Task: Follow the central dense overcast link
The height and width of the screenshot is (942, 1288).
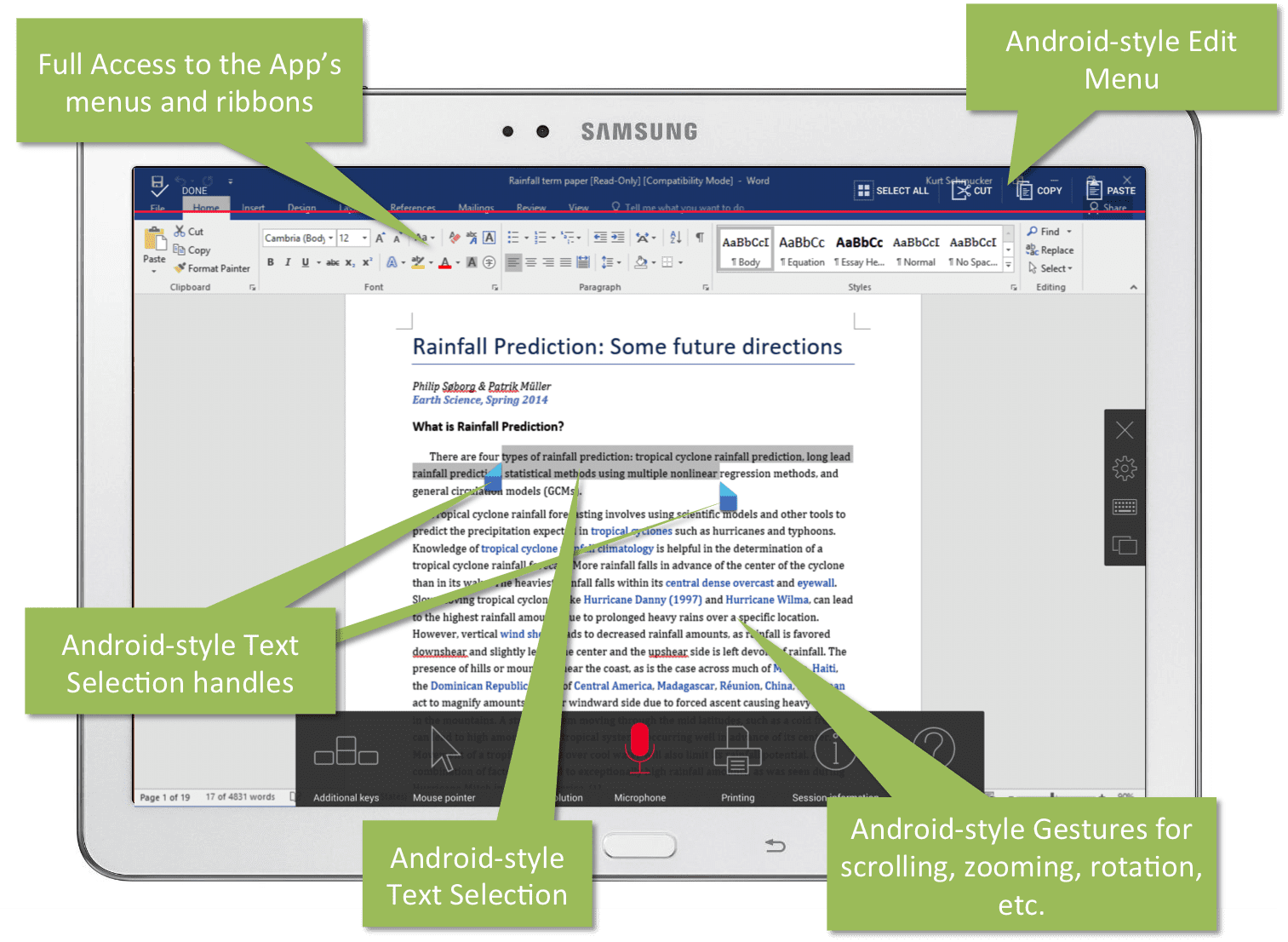Action: (x=719, y=583)
